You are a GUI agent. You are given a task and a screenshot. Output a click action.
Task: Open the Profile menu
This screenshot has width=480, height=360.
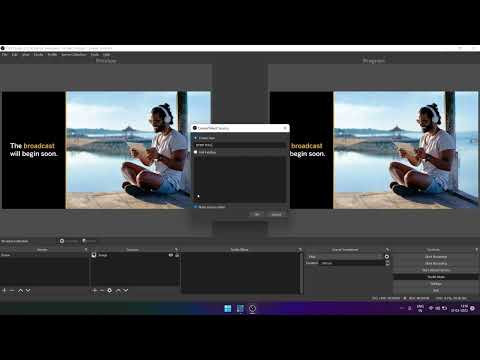coord(52,55)
